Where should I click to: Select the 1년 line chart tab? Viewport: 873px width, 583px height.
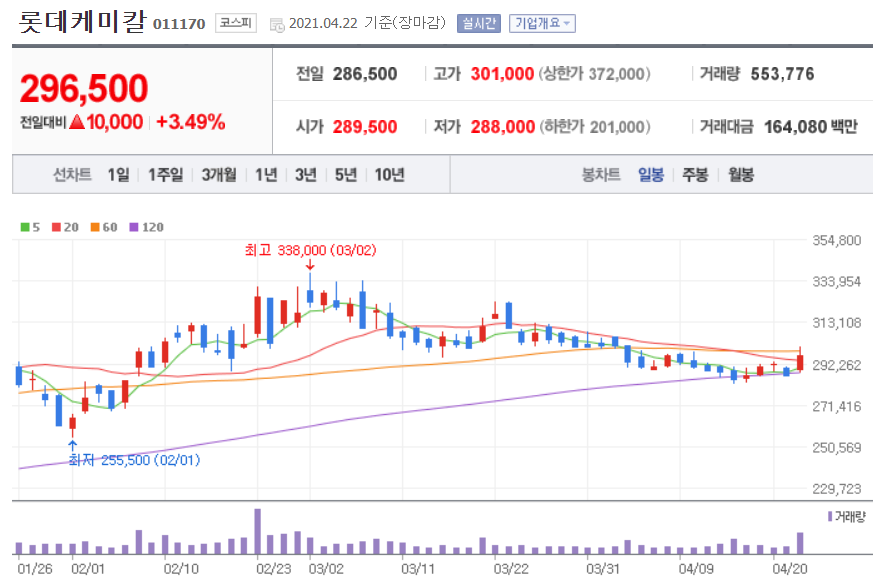point(266,175)
